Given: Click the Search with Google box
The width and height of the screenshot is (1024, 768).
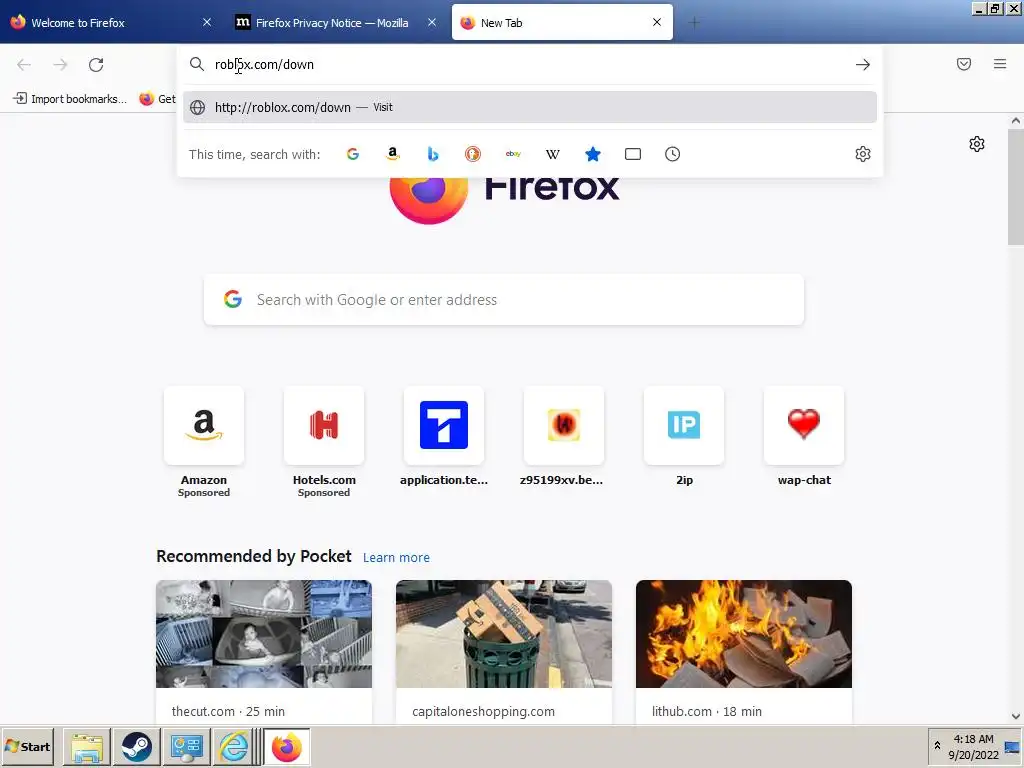Looking at the screenshot, I should 504,300.
